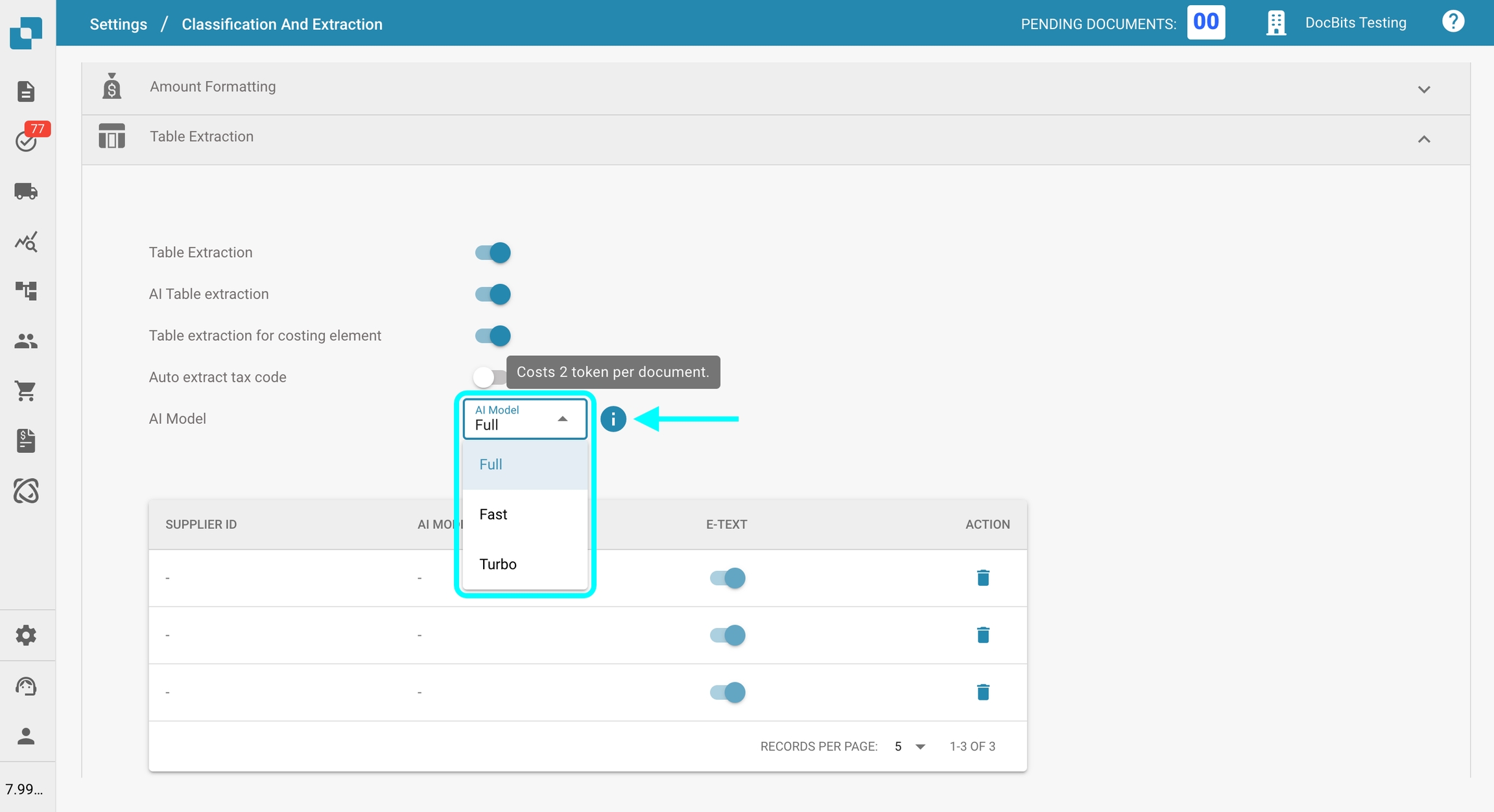The width and height of the screenshot is (1494, 812).
Task: Expand the Amount Formatting section
Action: coord(1423,89)
